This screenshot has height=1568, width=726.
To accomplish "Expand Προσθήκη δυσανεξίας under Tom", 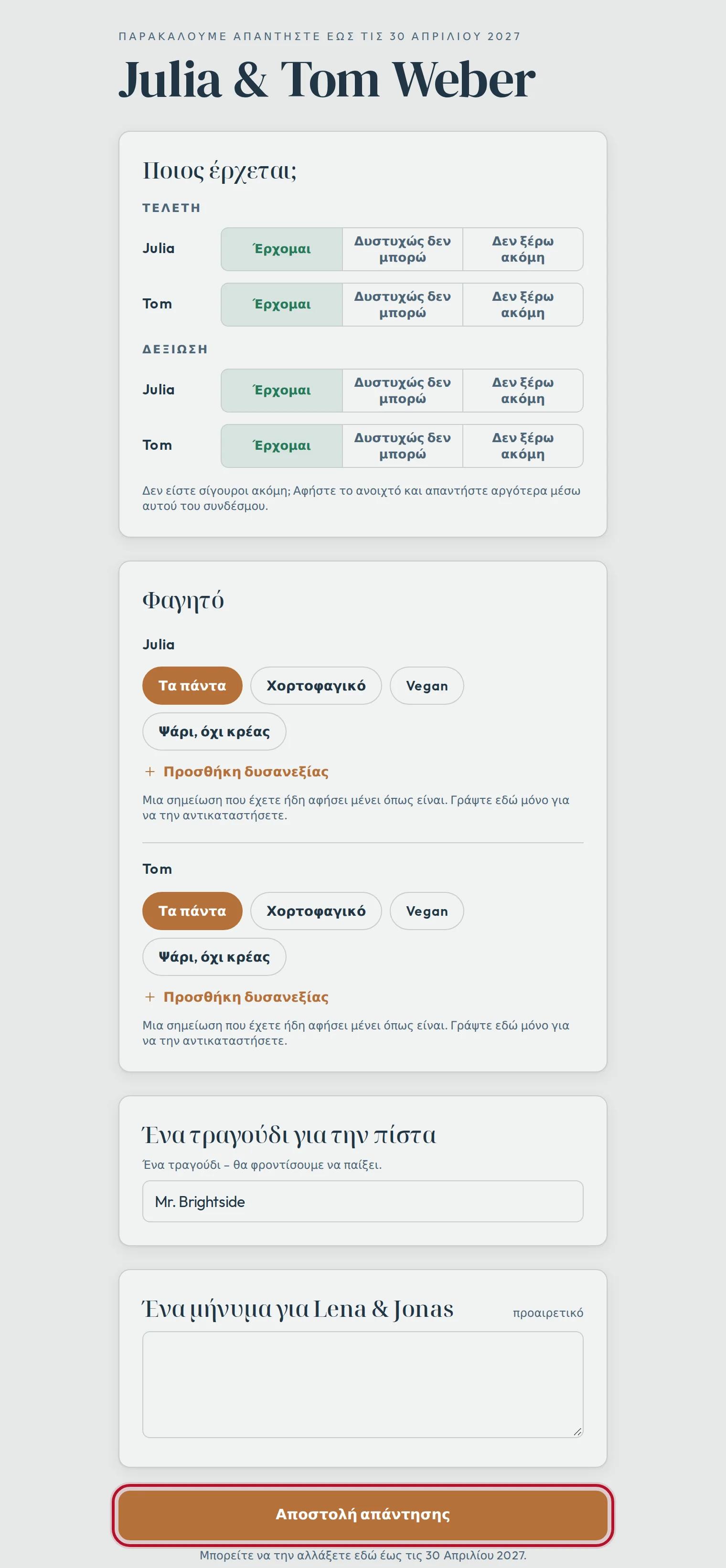I will [x=236, y=997].
